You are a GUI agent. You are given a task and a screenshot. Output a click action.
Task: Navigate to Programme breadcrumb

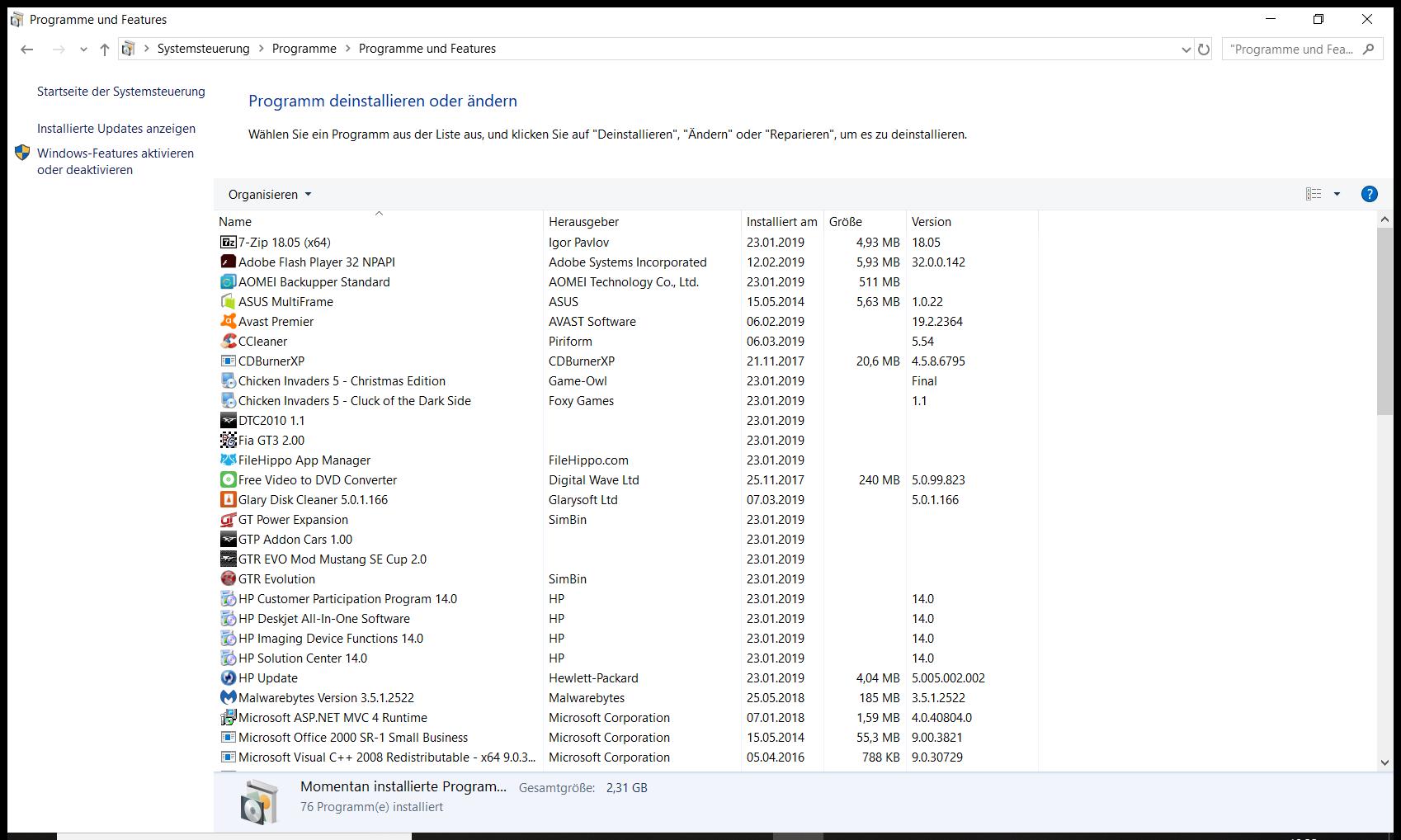point(304,49)
